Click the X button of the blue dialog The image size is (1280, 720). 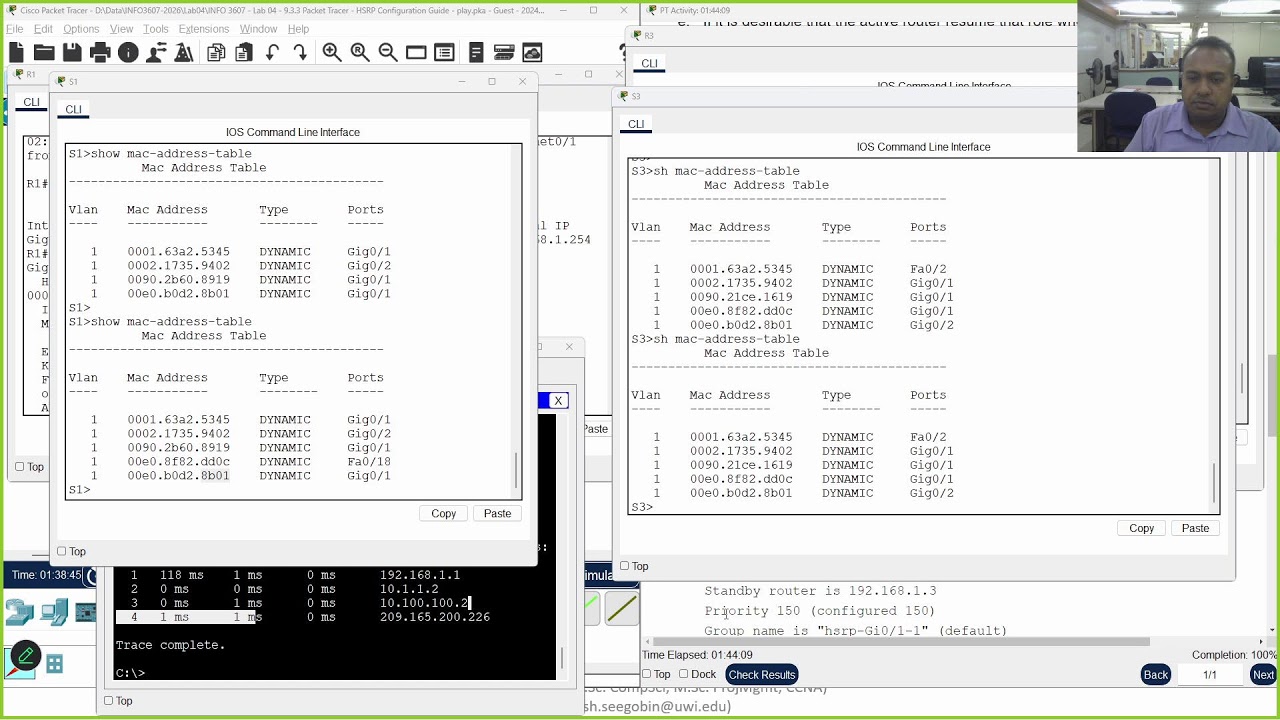(x=559, y=401)
